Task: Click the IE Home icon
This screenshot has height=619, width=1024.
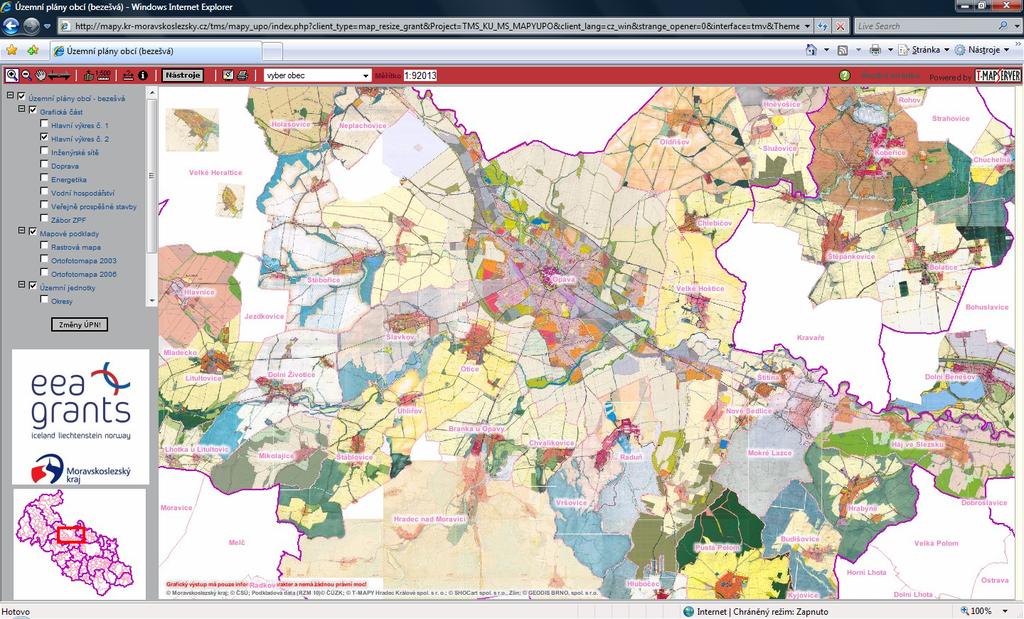Action: (811, 50)
